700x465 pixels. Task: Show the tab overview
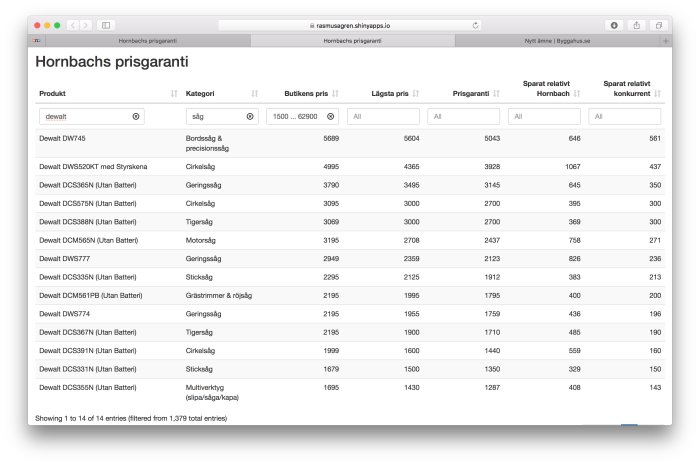coord(658,25)
